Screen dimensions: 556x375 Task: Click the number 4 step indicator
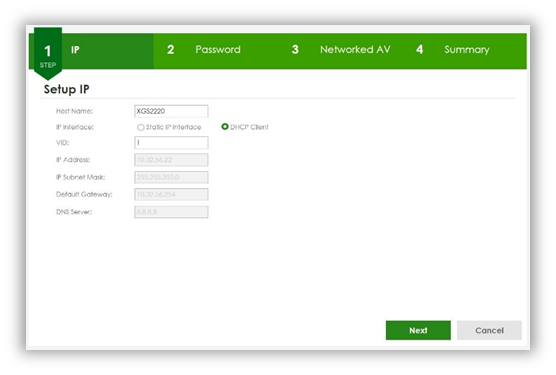[x=419, y=50]
